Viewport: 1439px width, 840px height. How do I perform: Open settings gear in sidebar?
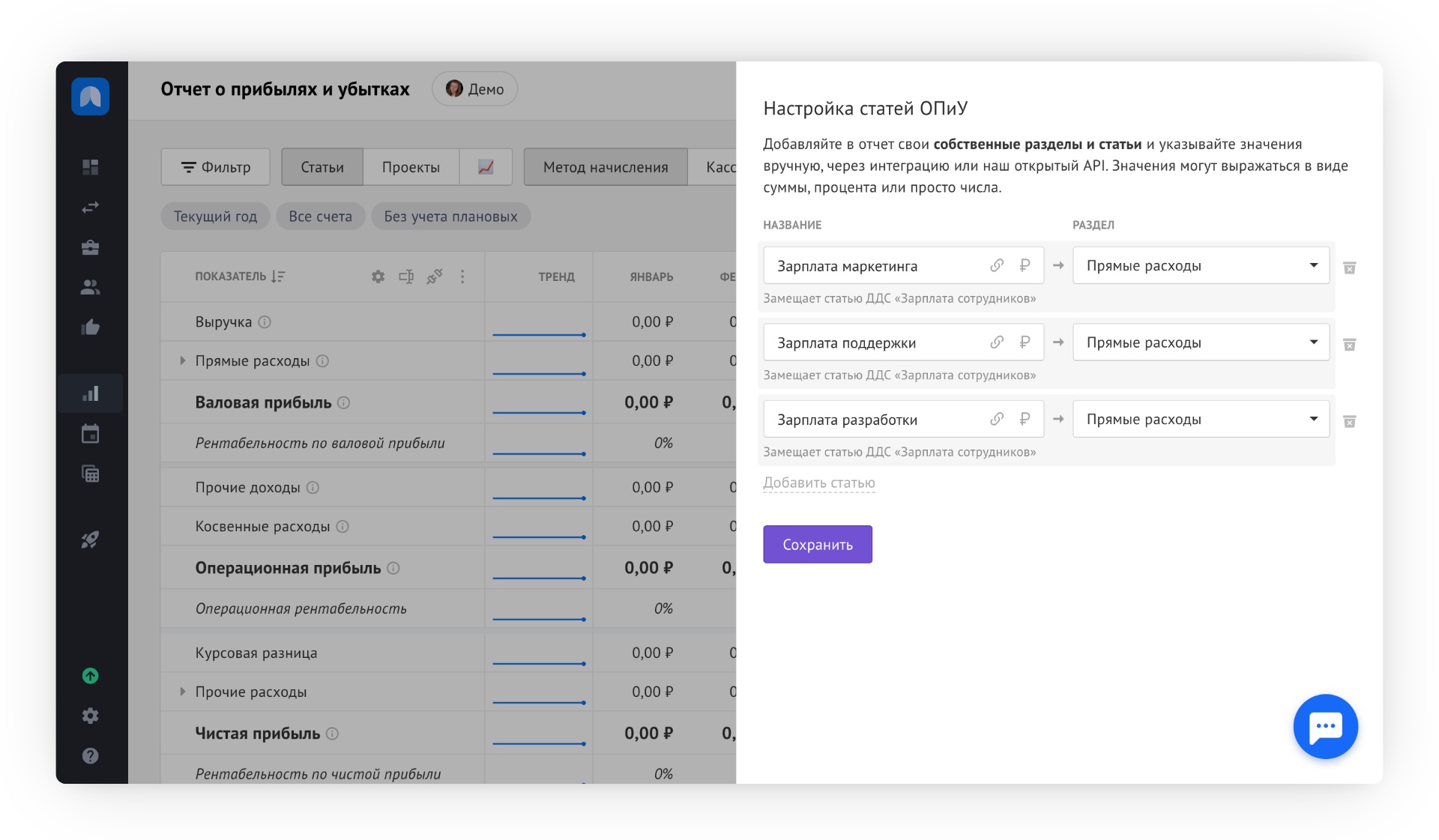[x=91, y=716]
